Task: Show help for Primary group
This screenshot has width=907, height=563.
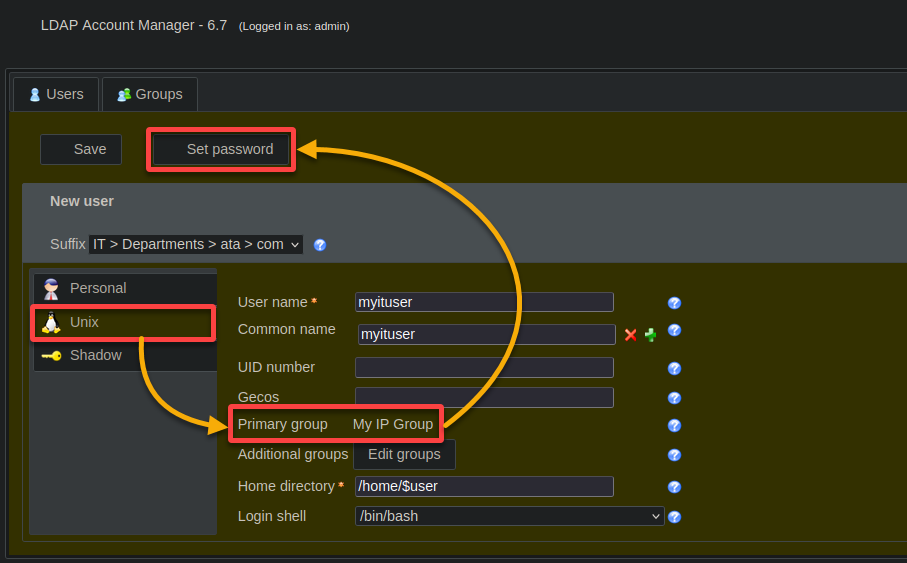Action: click(674, 426)
